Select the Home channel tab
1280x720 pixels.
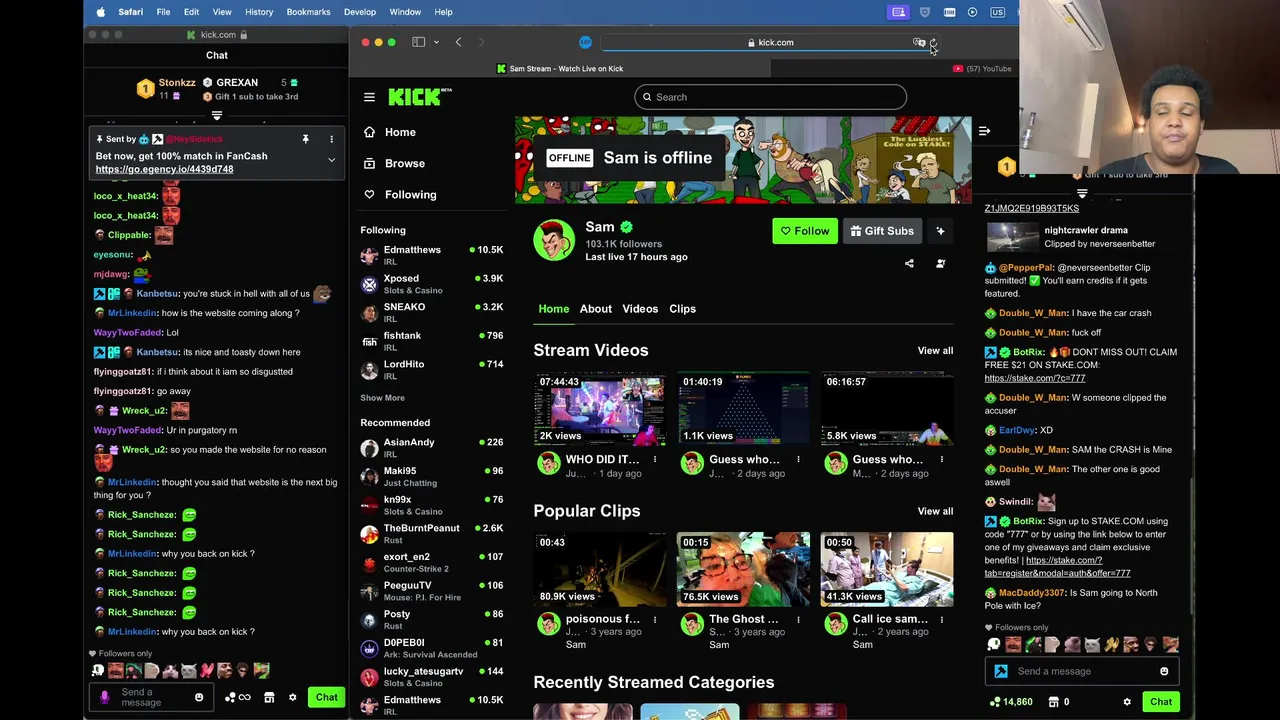pyautogui.click(x=553, y=309)
